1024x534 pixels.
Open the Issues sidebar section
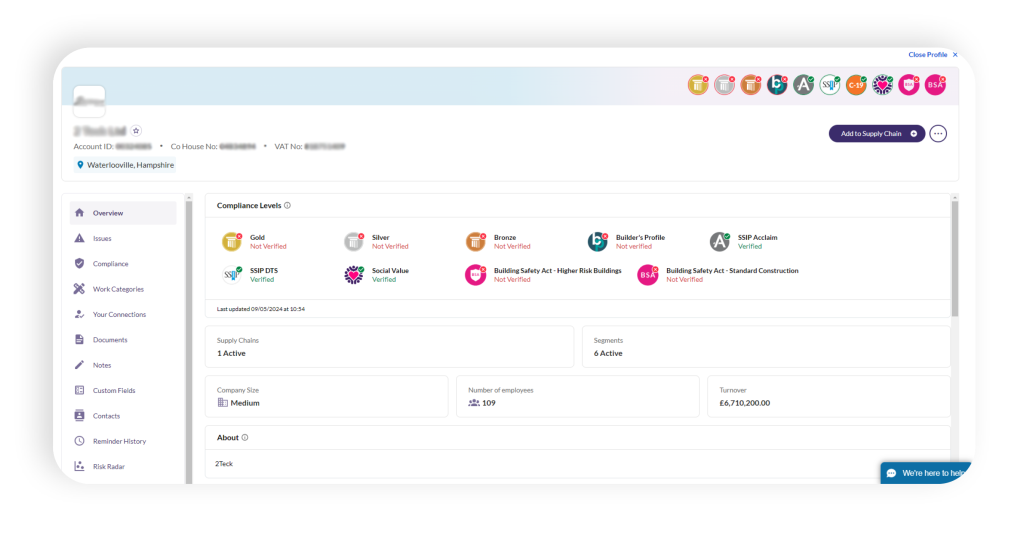tap(102, 239)
